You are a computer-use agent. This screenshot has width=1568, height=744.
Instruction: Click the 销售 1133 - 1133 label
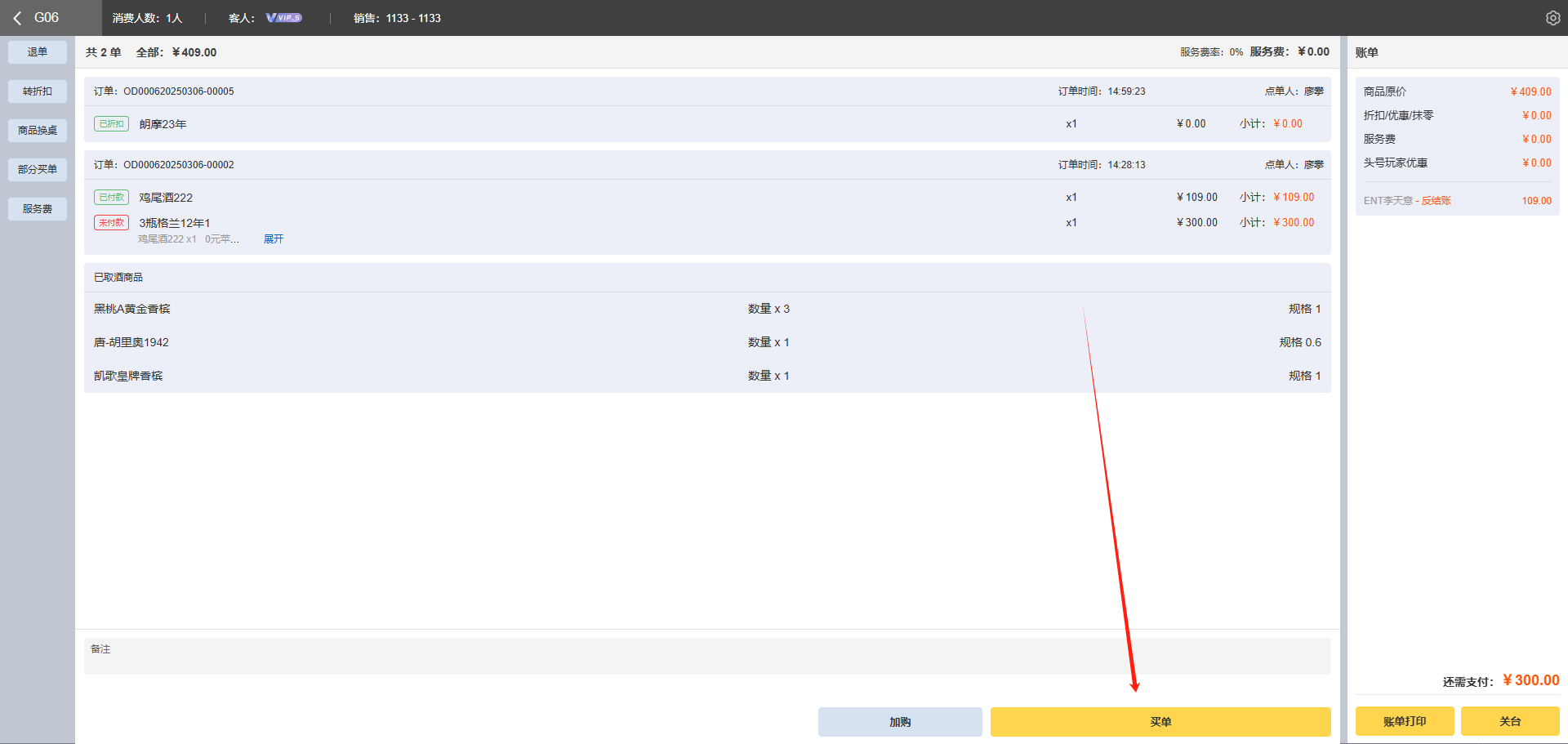click(397, 18)
